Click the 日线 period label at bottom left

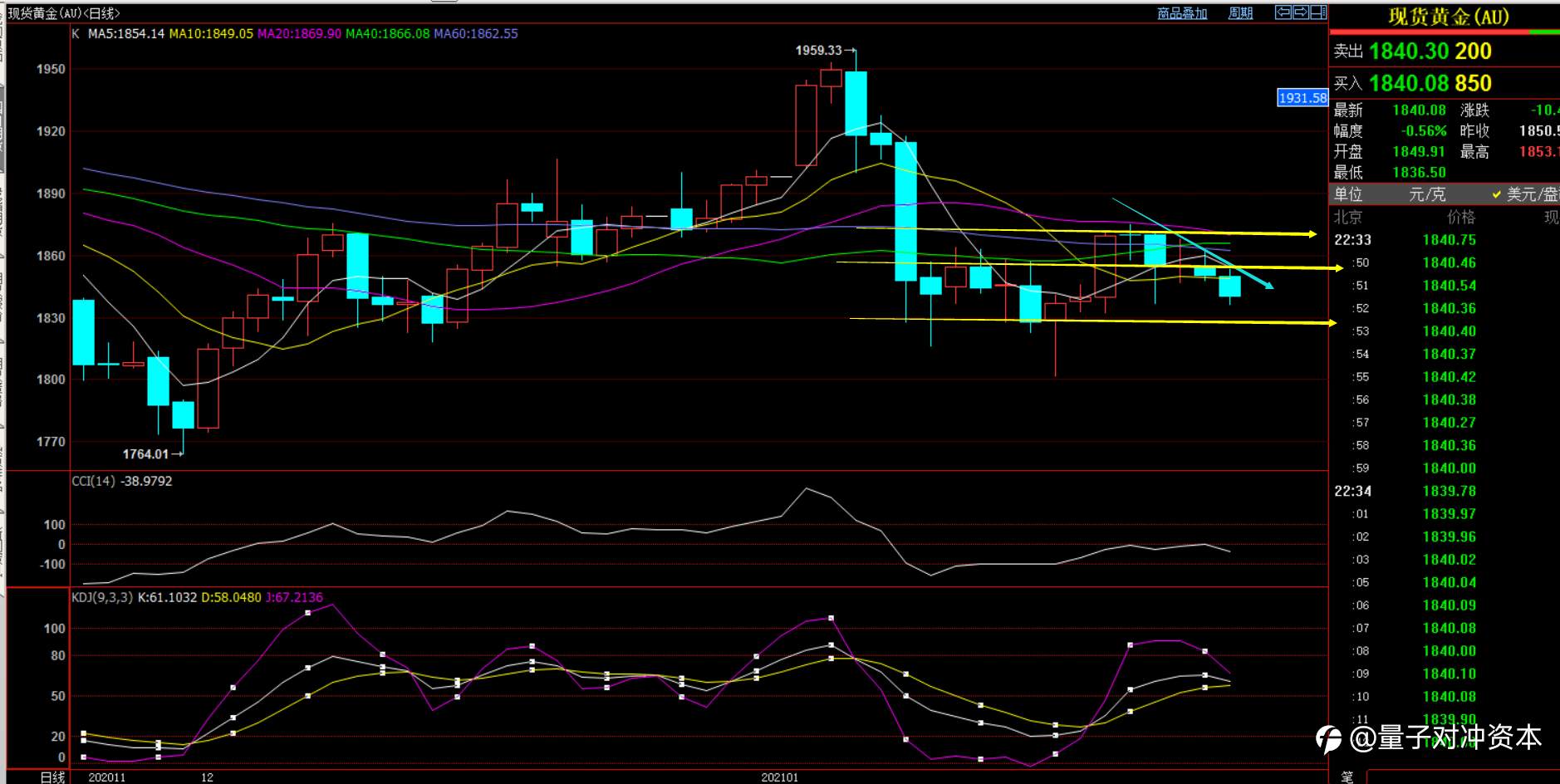tap(52, 777)
